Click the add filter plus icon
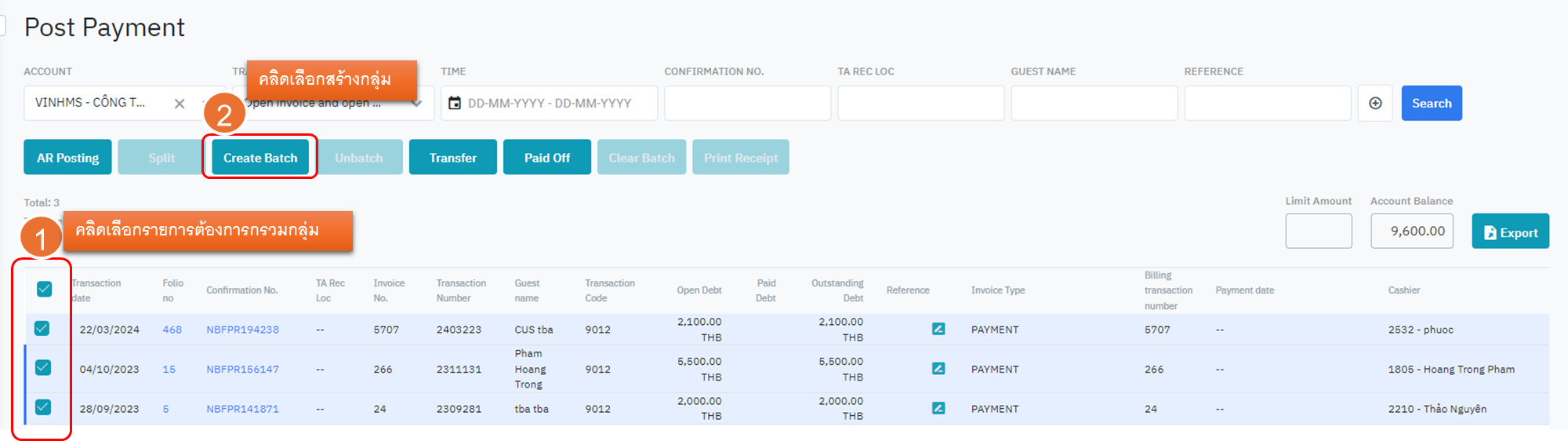Image resolution: width=1568 pixels, height=441 pixels. [1375, 103]
